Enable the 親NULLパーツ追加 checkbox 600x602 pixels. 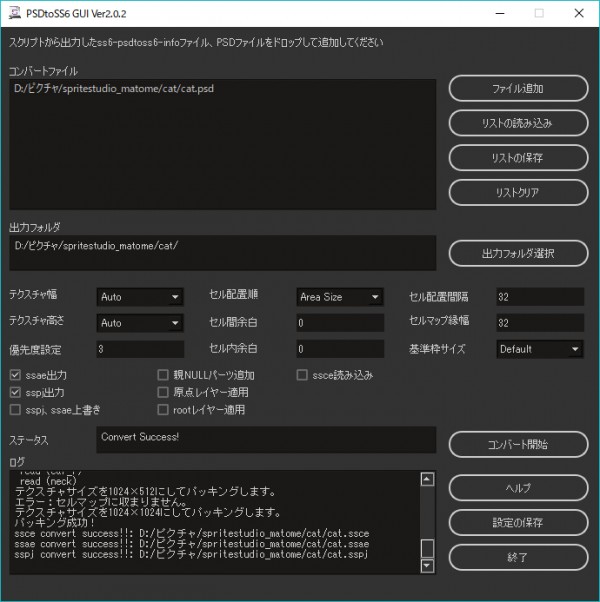[163, 375]
